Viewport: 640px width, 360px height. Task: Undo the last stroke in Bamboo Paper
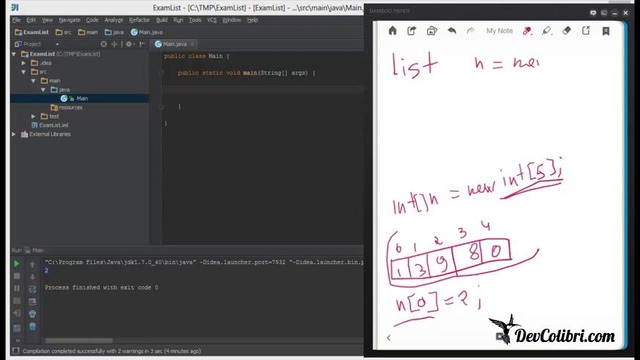451,31
